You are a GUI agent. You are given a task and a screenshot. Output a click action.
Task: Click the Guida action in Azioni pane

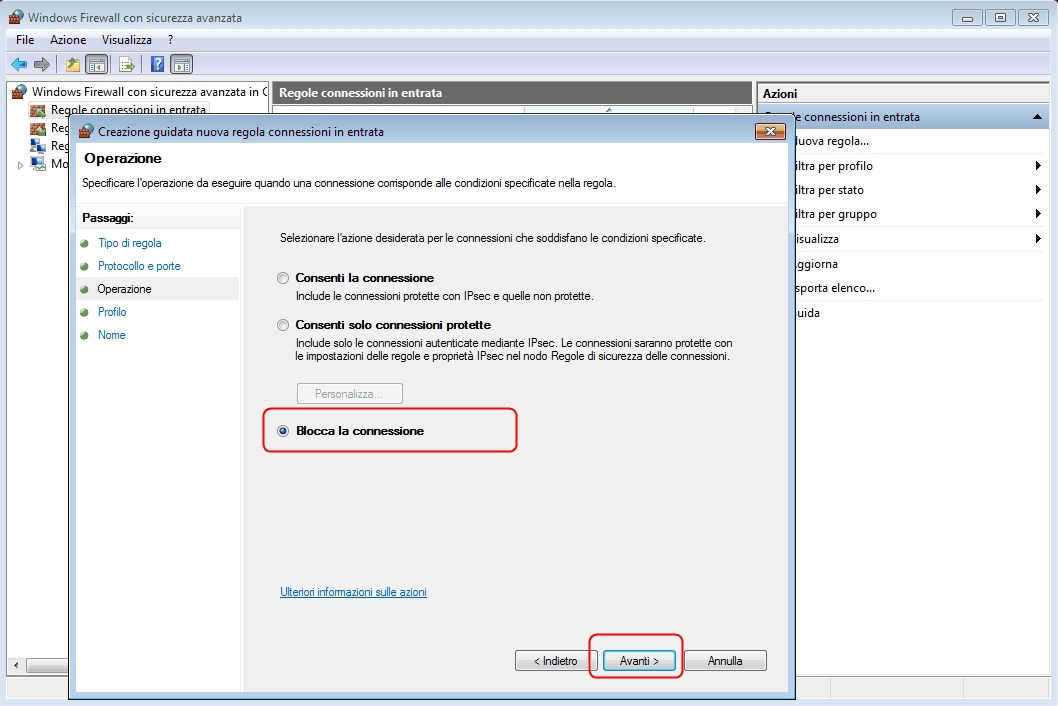(808, 313)
